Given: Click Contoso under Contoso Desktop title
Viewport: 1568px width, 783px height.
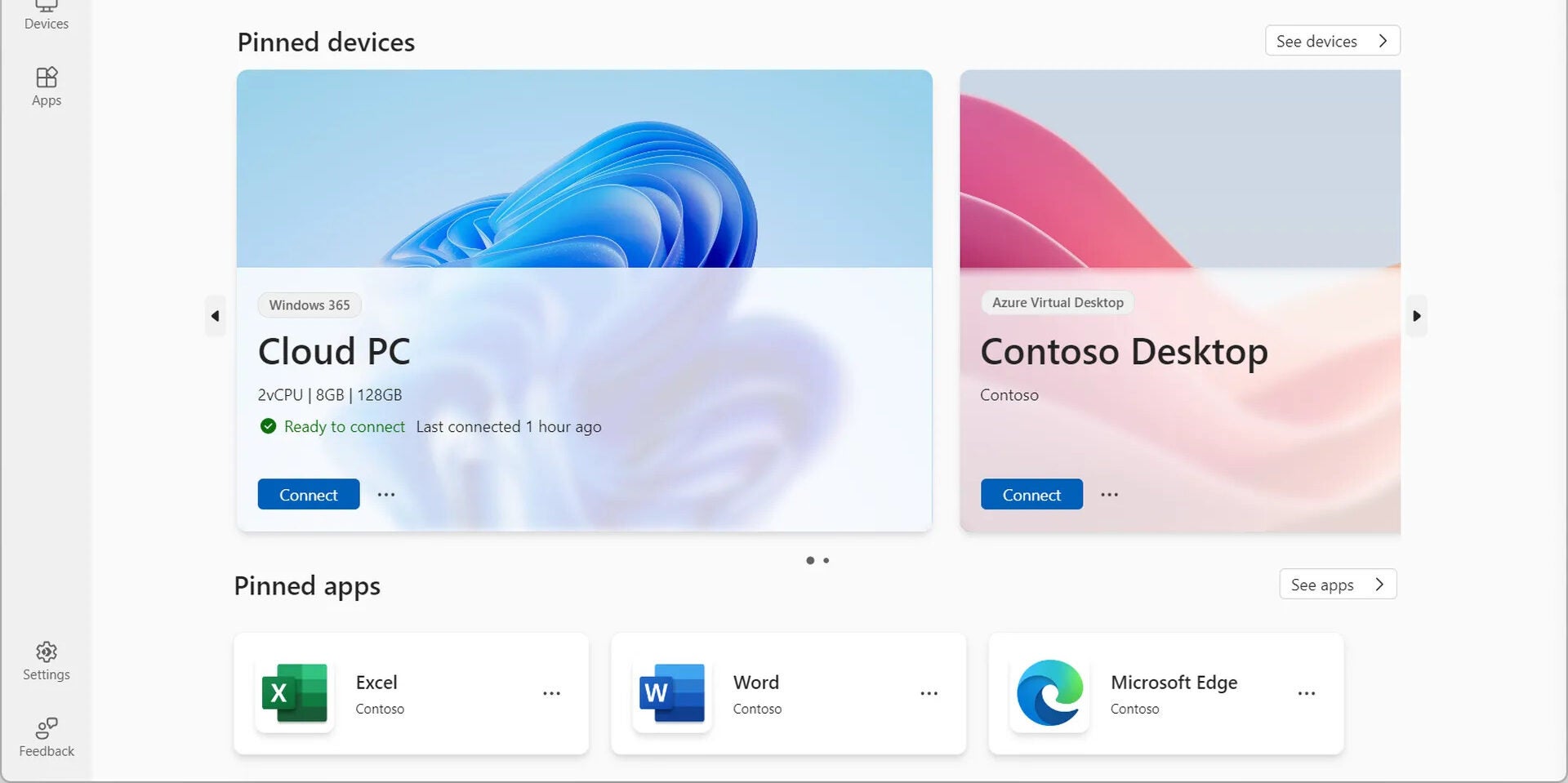Looking at the screenshot, I should point(1009,394).
